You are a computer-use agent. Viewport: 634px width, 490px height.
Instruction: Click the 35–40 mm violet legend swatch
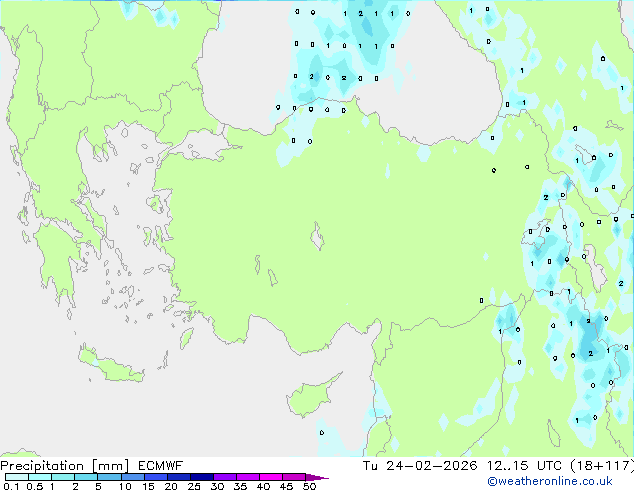point(248,477)
